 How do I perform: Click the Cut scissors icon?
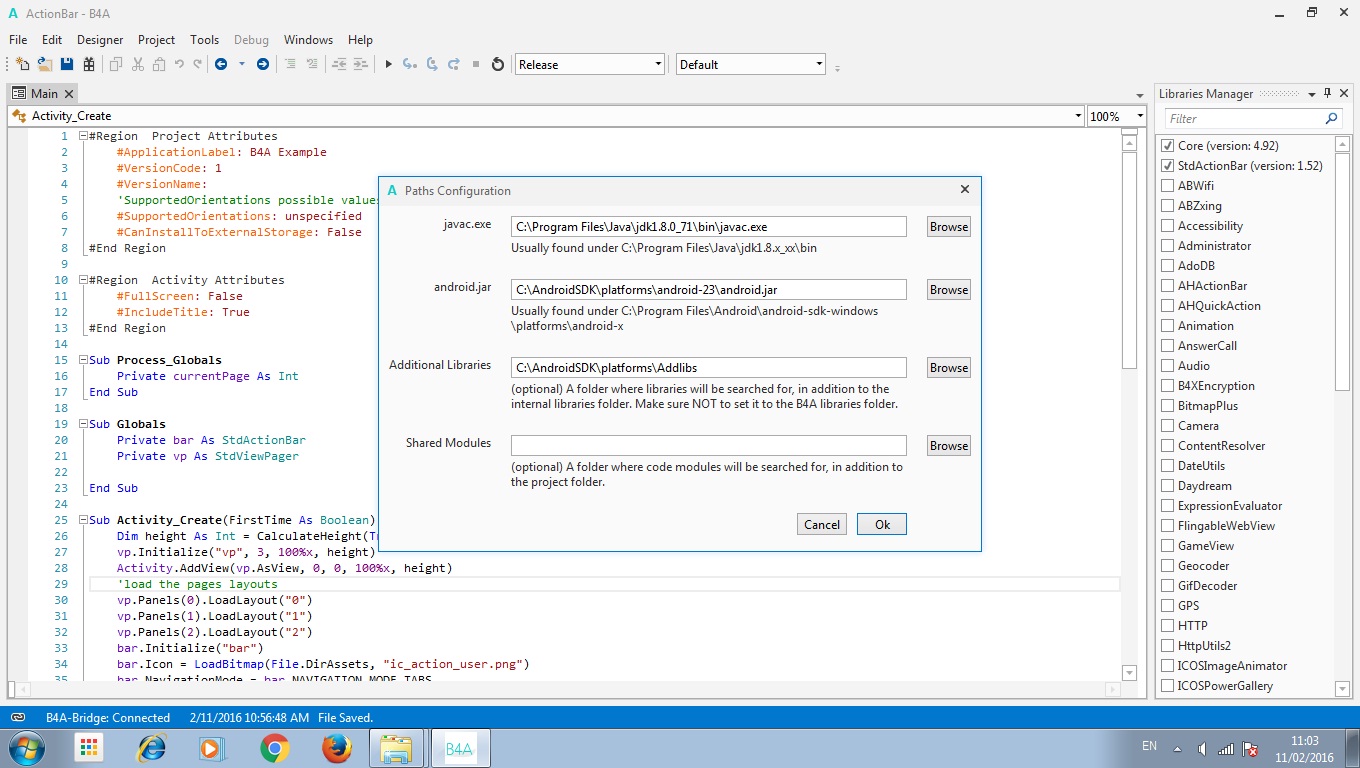[138, 64]
